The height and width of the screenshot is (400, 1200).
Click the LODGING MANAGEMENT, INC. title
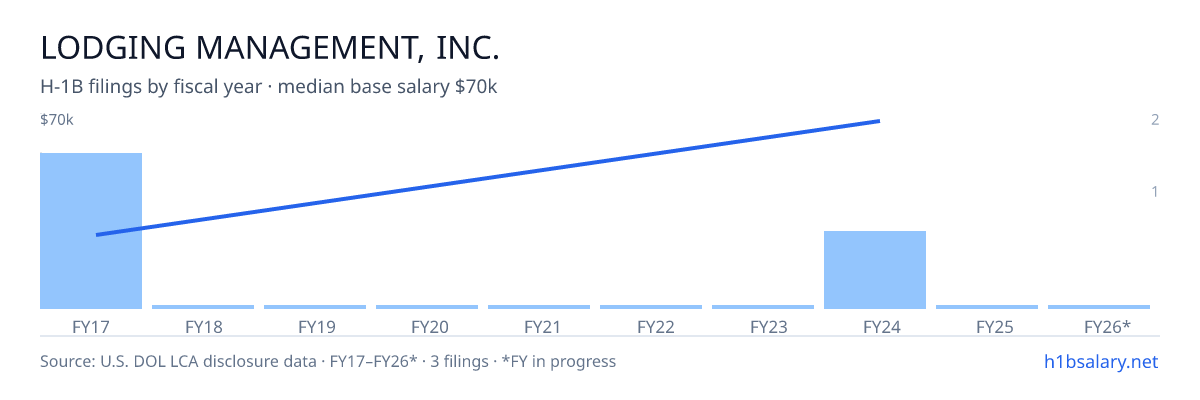(269, 47)
